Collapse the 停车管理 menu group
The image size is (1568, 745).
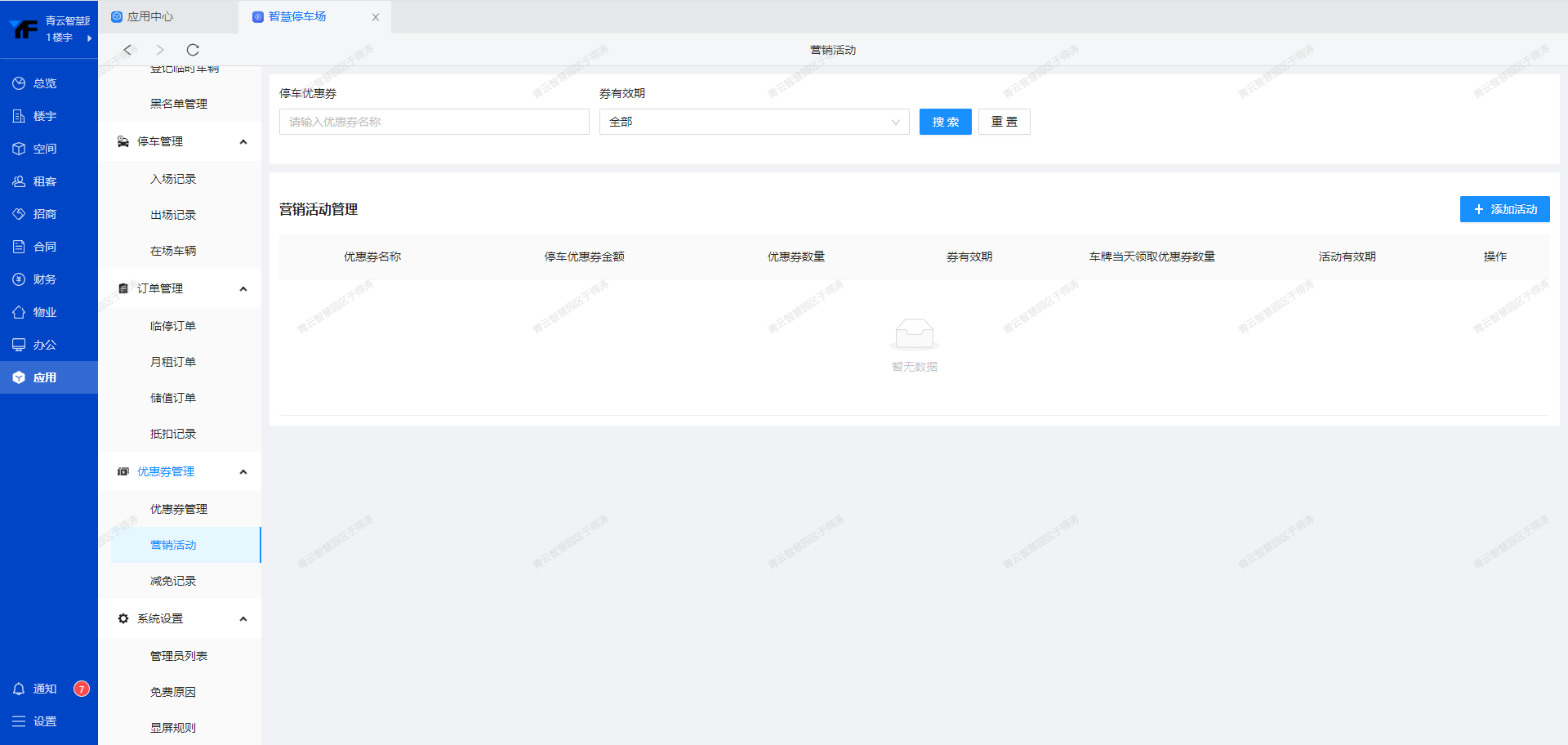[x=243, y=142]
